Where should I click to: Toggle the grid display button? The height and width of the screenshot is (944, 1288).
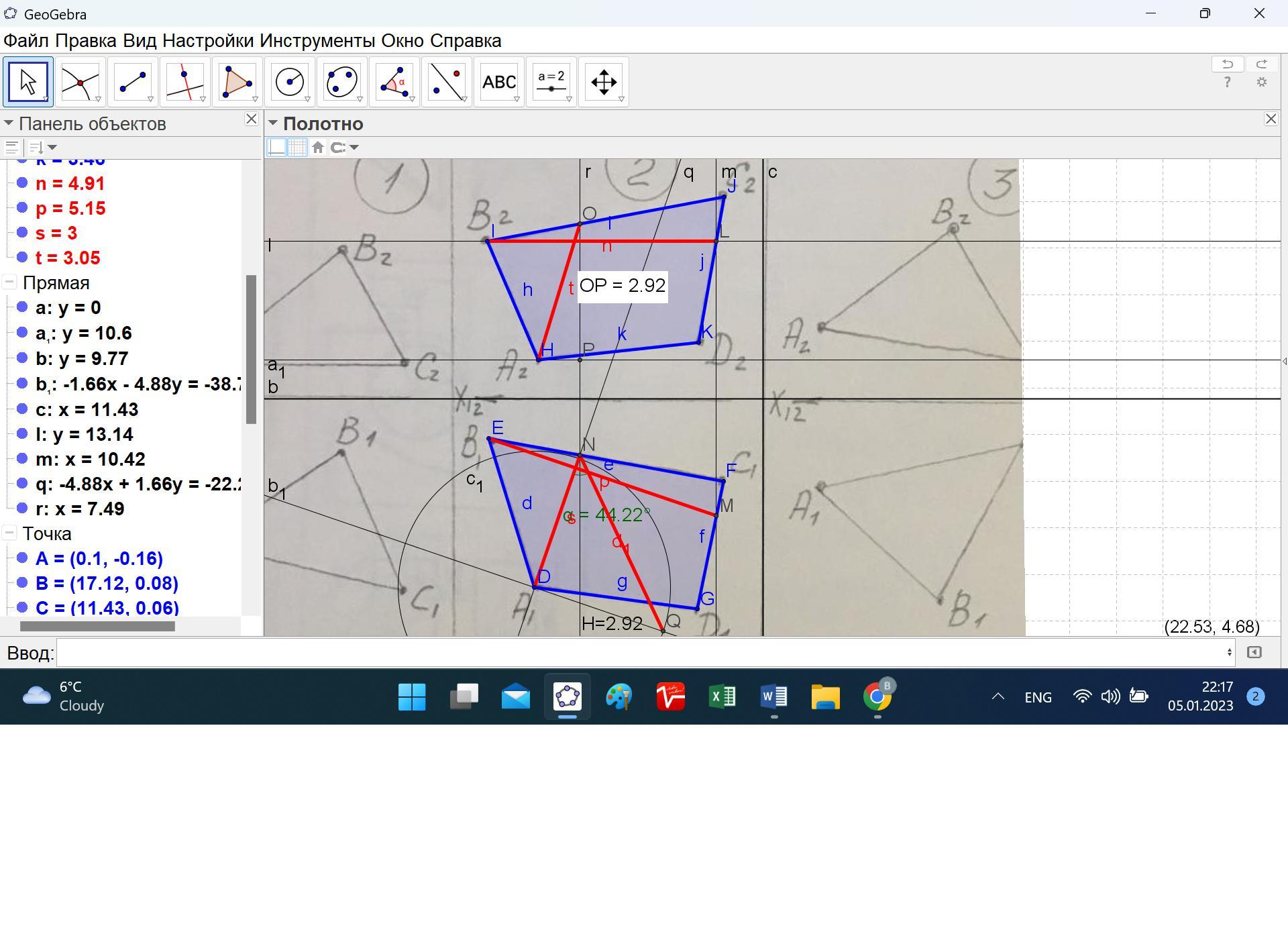pos(297,148)
